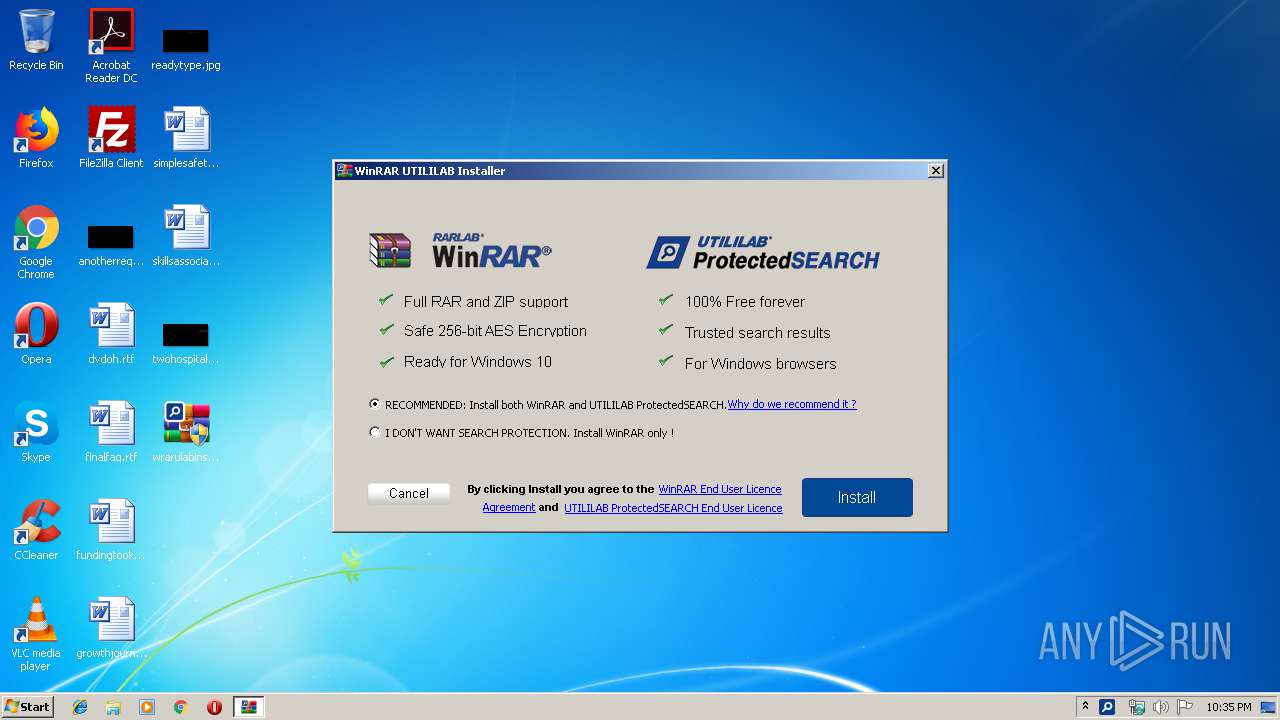Open Chrome from the taskbar

click(x=181, y=707)
